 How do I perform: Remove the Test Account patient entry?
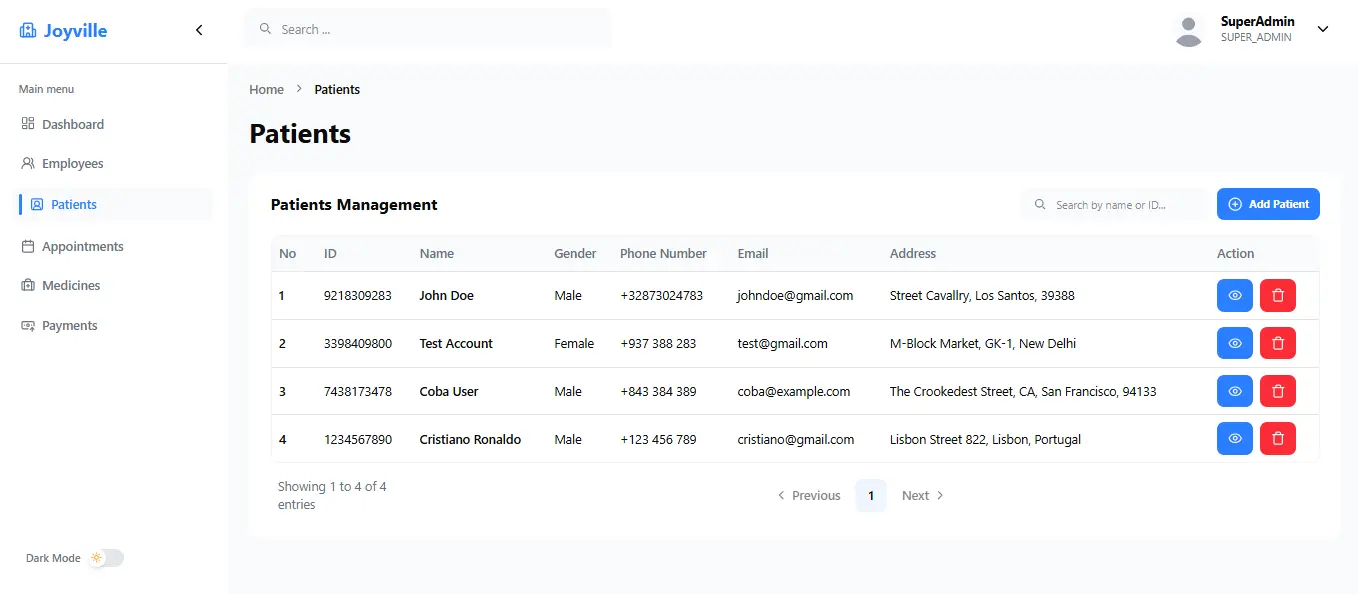point(1277,343)
